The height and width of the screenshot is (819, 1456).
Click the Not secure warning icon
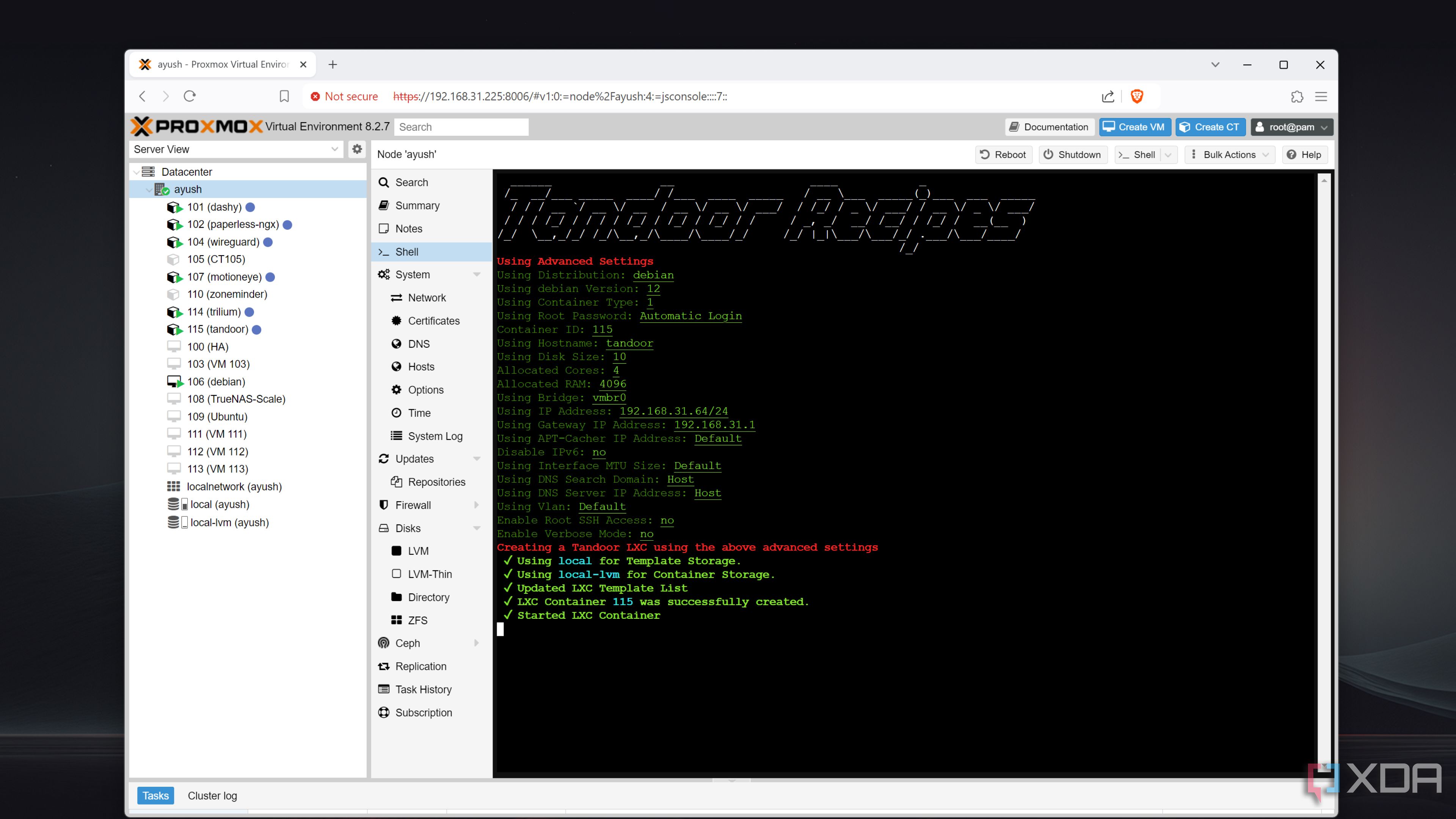point(315,97)
